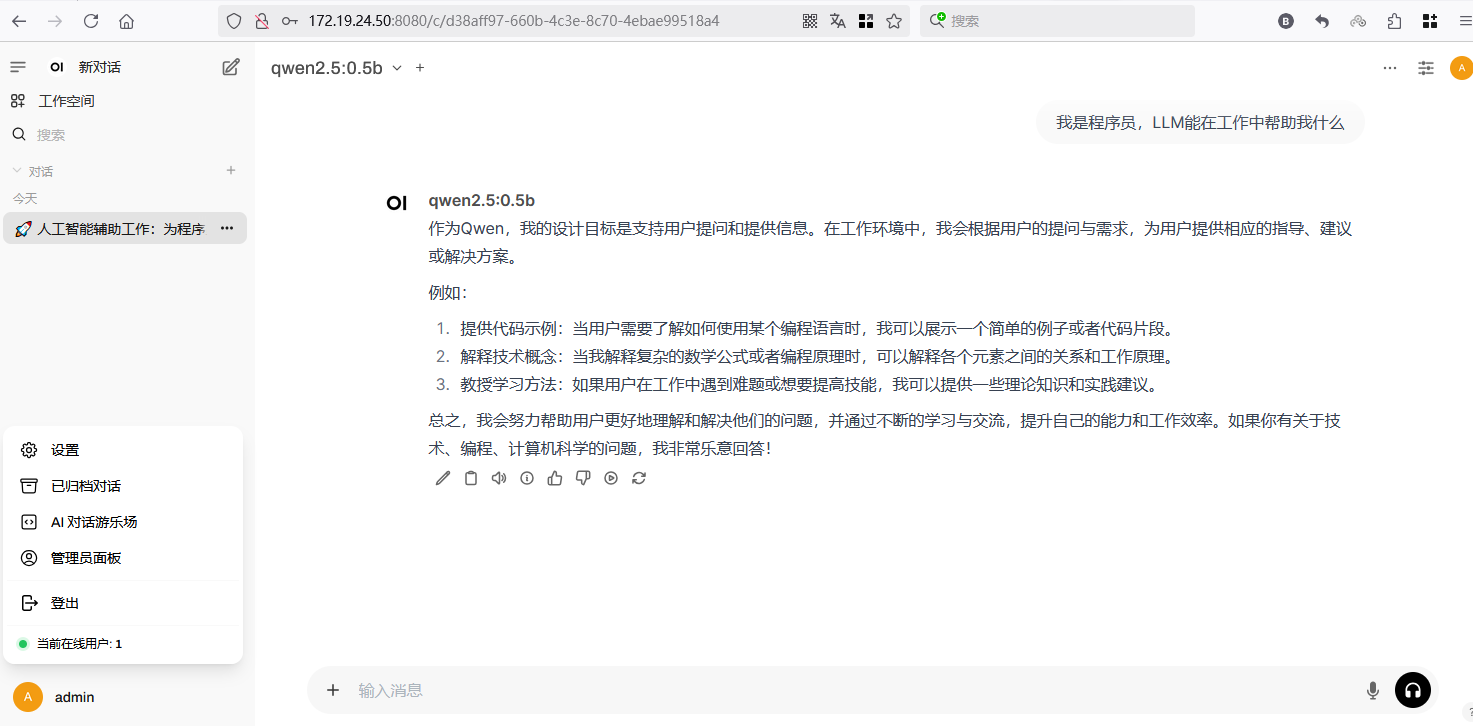Copy the response with the clipboard icon
Screen dimensions: 1473x726
click(x=471, y=478)
